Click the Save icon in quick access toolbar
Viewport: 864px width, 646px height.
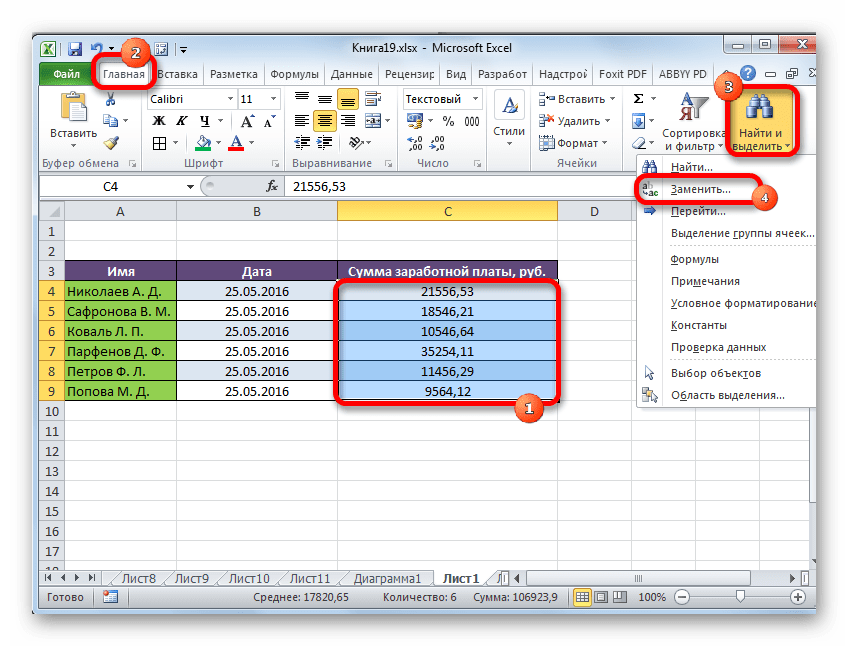[x=75, y=48]
